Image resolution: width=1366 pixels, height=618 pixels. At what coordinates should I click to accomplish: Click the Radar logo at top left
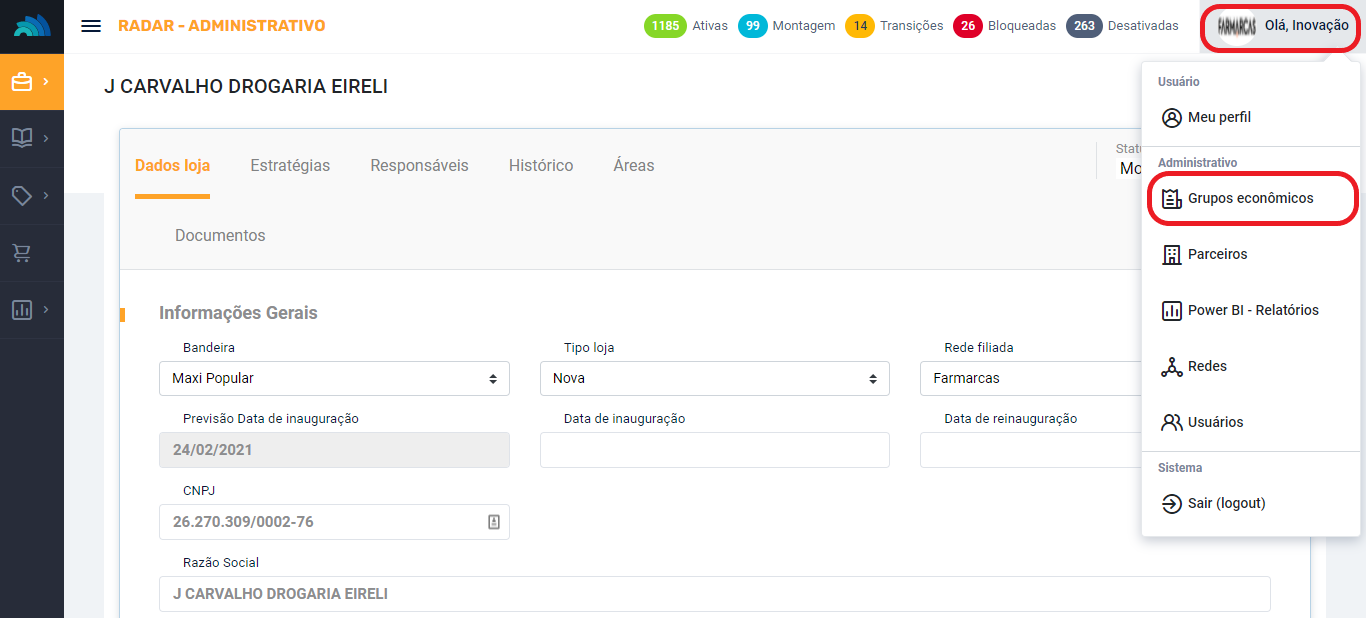[x=32, y=26]
